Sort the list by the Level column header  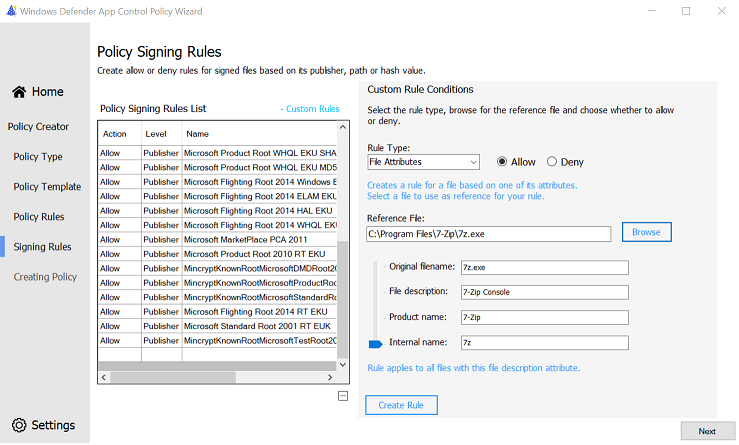[156, 133]
